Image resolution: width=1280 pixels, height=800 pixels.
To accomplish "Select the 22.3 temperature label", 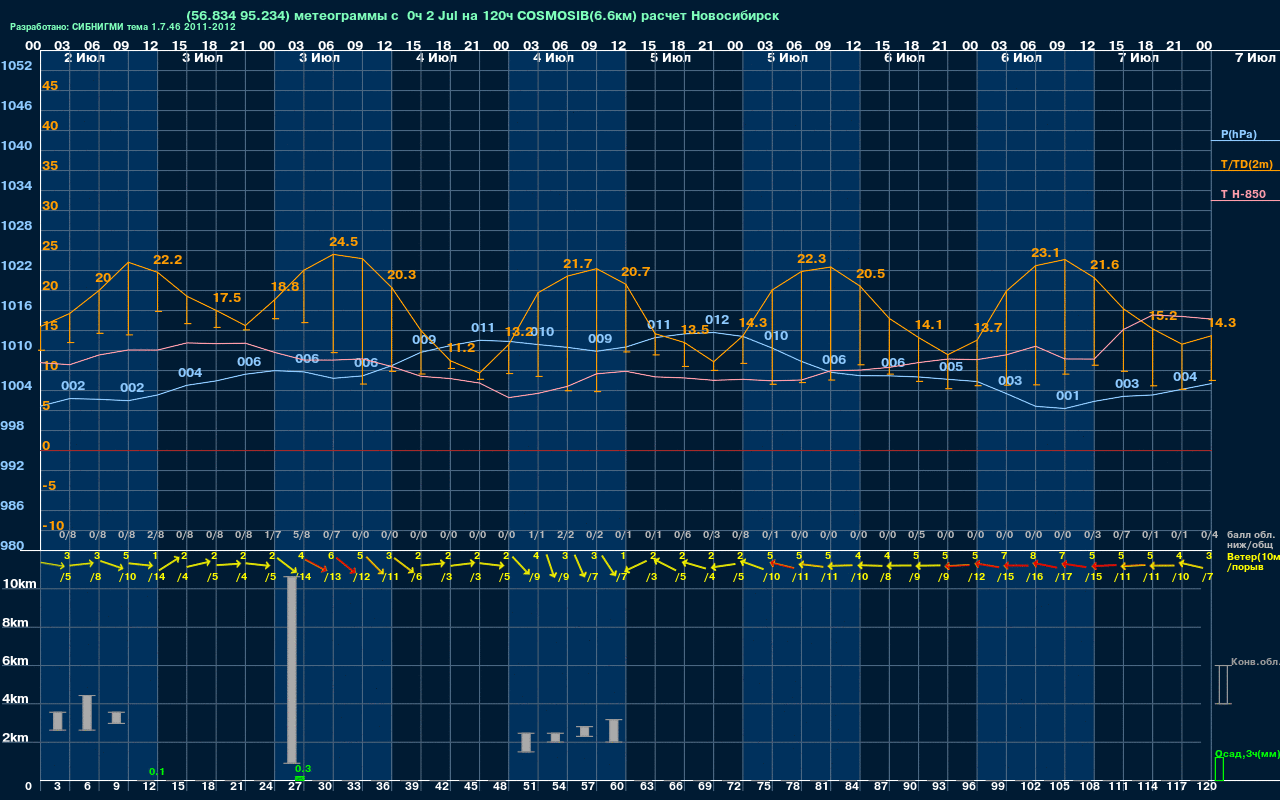I will pyautogui.click(x=812, y=259).
